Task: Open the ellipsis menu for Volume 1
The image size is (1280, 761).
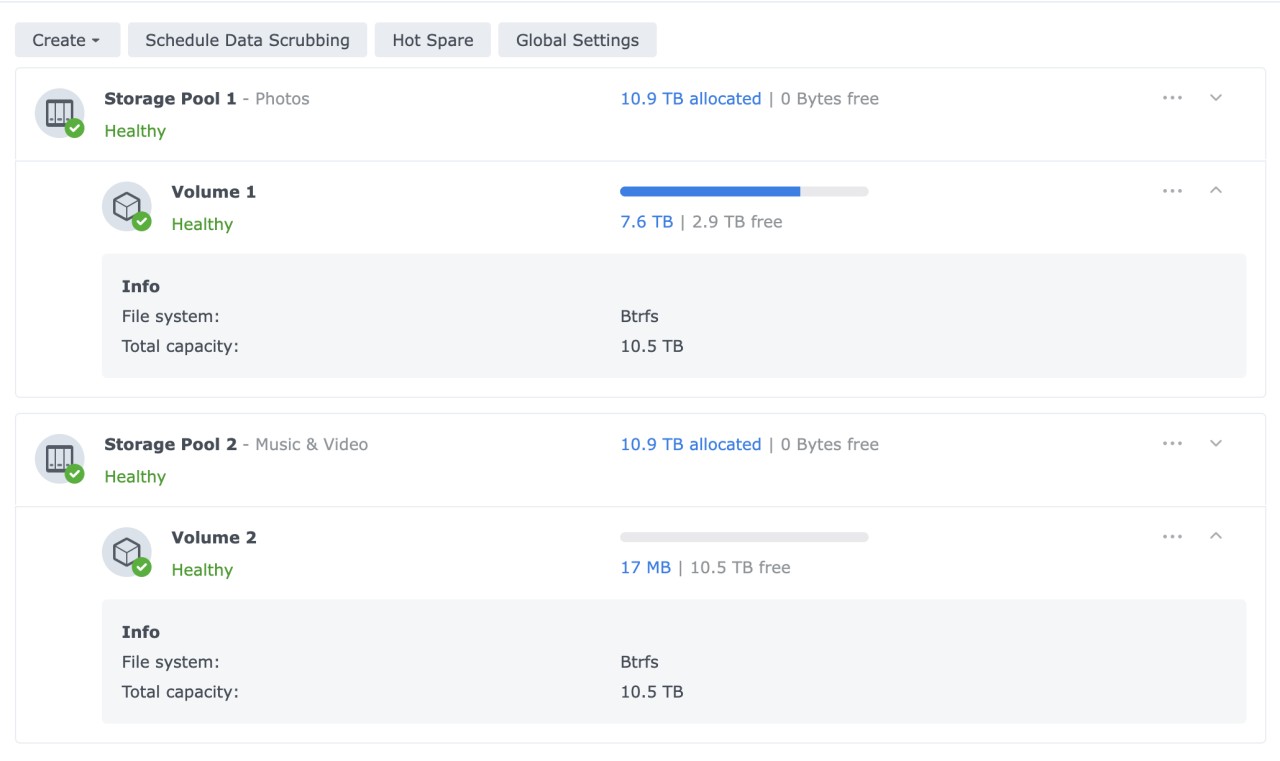Action: [1172, 190]
